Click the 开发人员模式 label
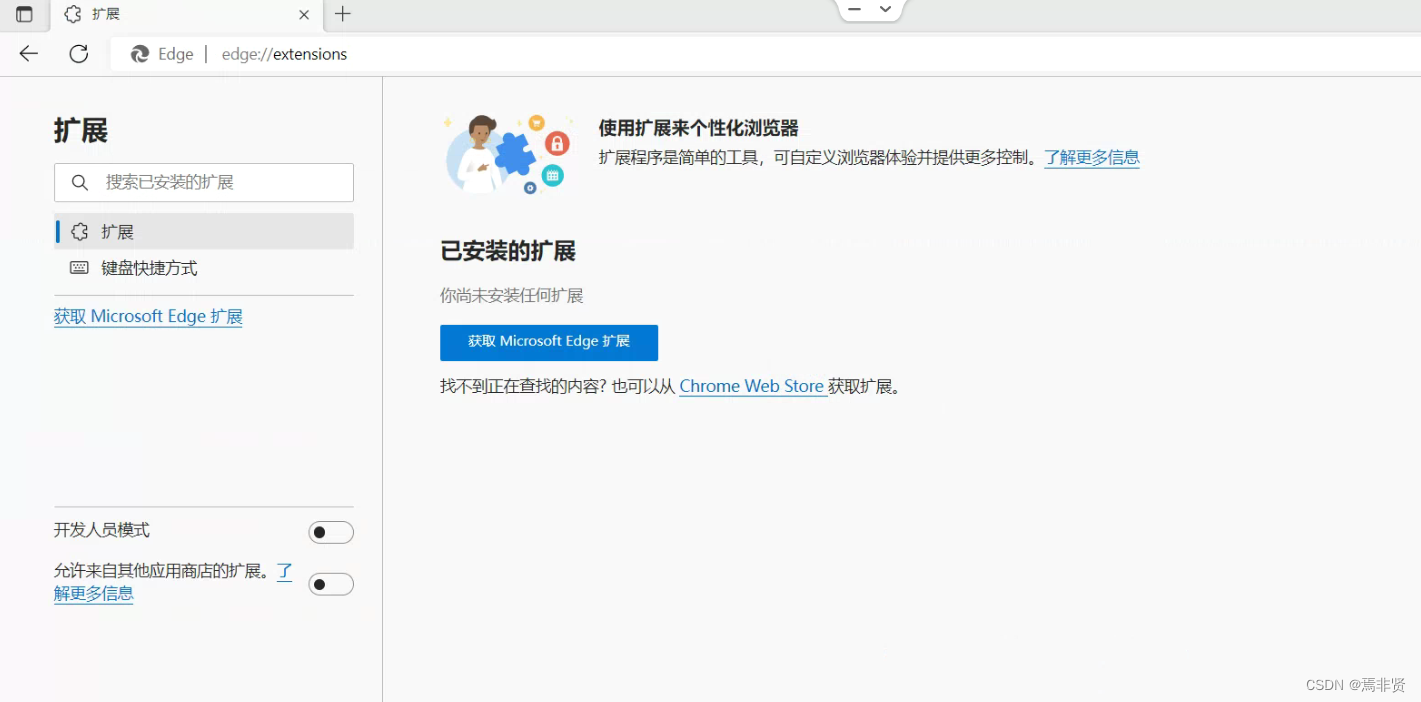 (102, 530)
